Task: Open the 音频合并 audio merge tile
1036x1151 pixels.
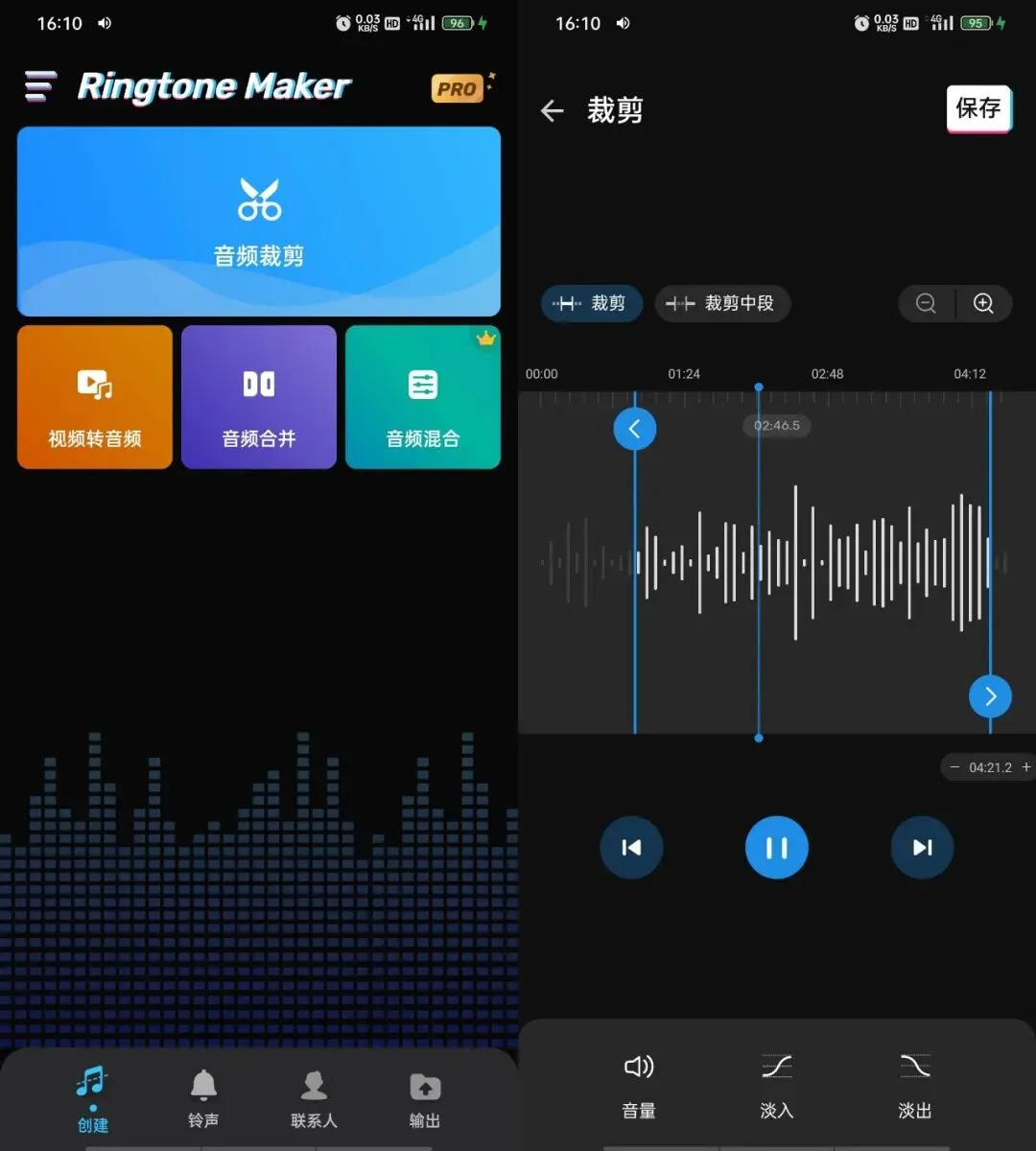Action: 259,397
